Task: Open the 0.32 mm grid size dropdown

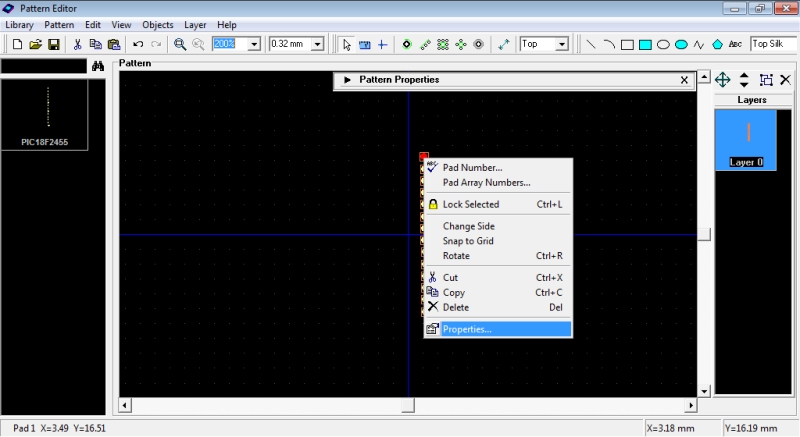Action: (x=317, y=44)
